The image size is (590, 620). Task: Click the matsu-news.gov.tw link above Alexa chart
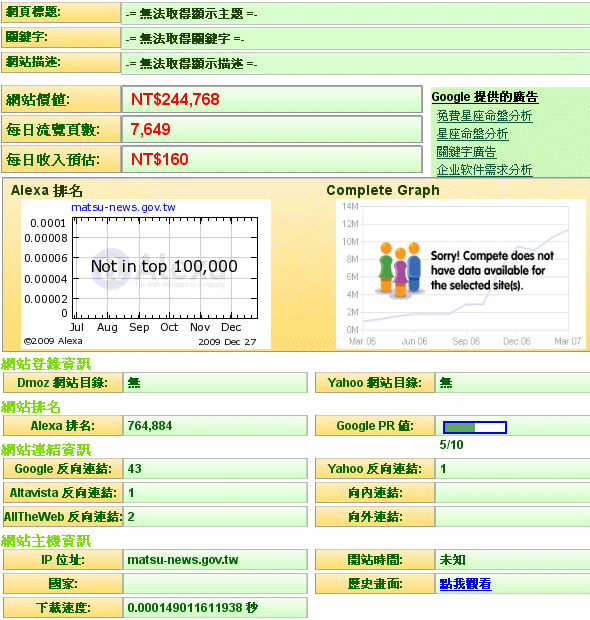click(123, 207)
